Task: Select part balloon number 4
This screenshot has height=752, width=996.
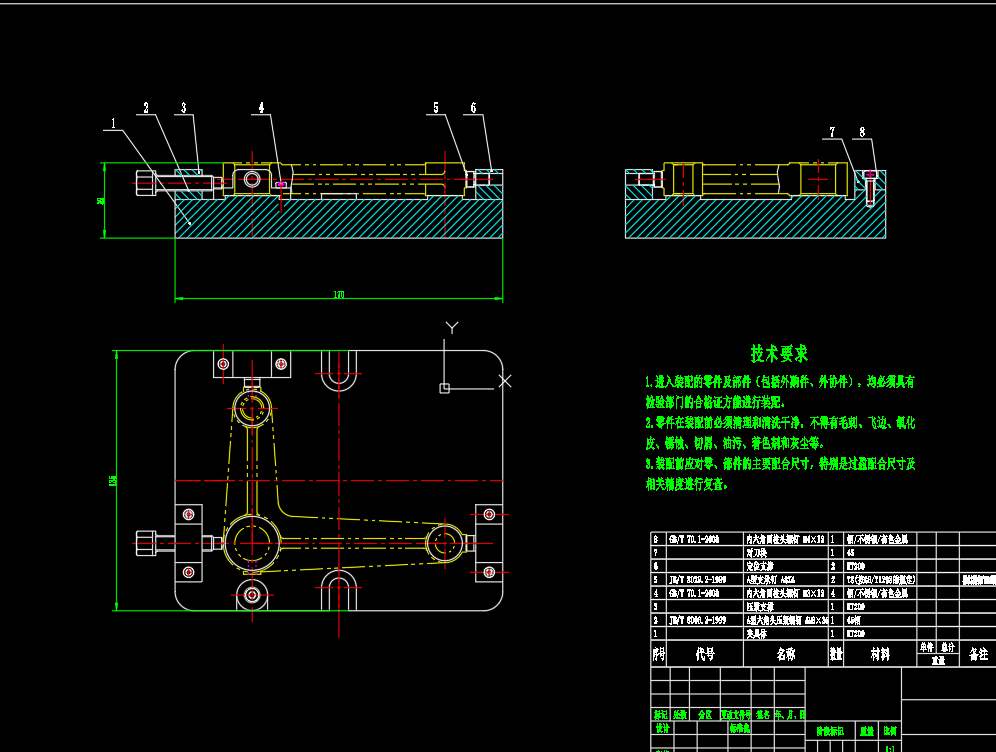Action: point(261,107)
